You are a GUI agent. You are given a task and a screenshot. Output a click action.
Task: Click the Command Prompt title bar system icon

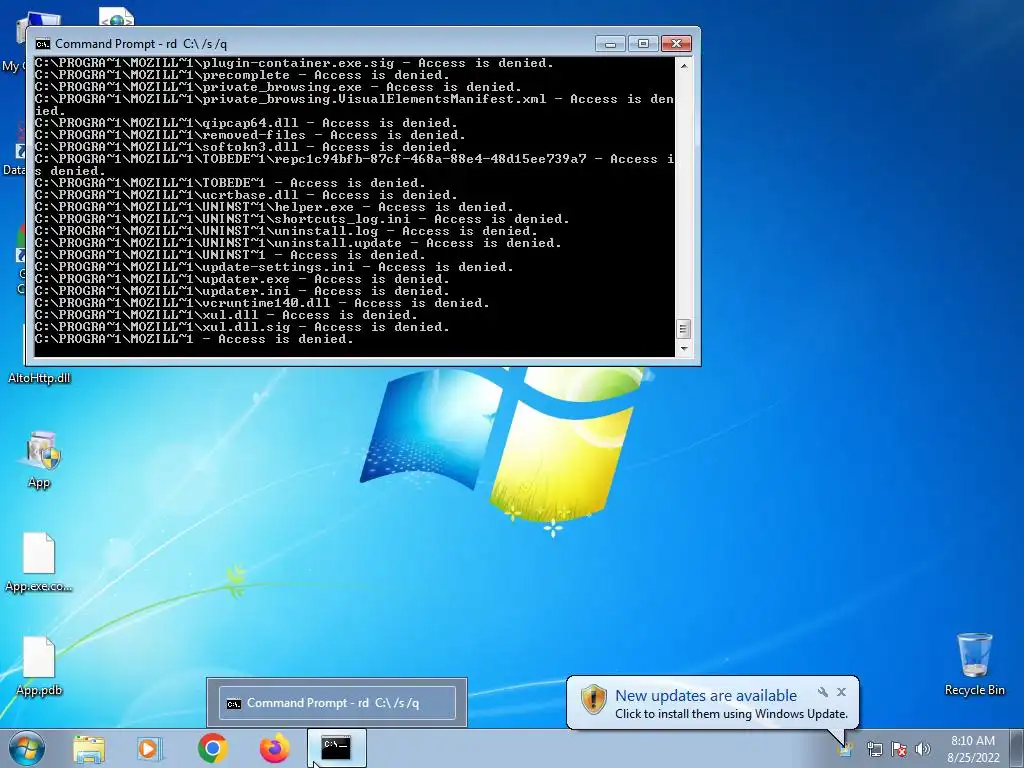coord(43,44)
